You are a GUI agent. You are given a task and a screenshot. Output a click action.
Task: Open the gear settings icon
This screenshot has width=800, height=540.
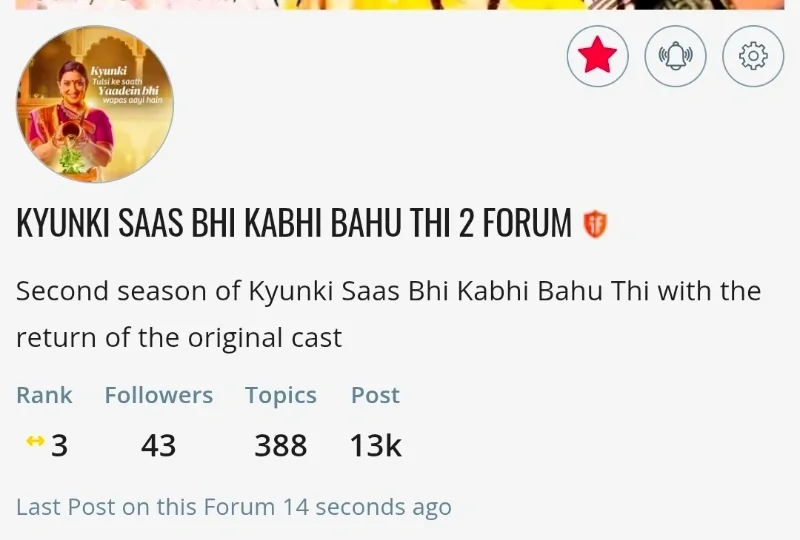[753, 56]
